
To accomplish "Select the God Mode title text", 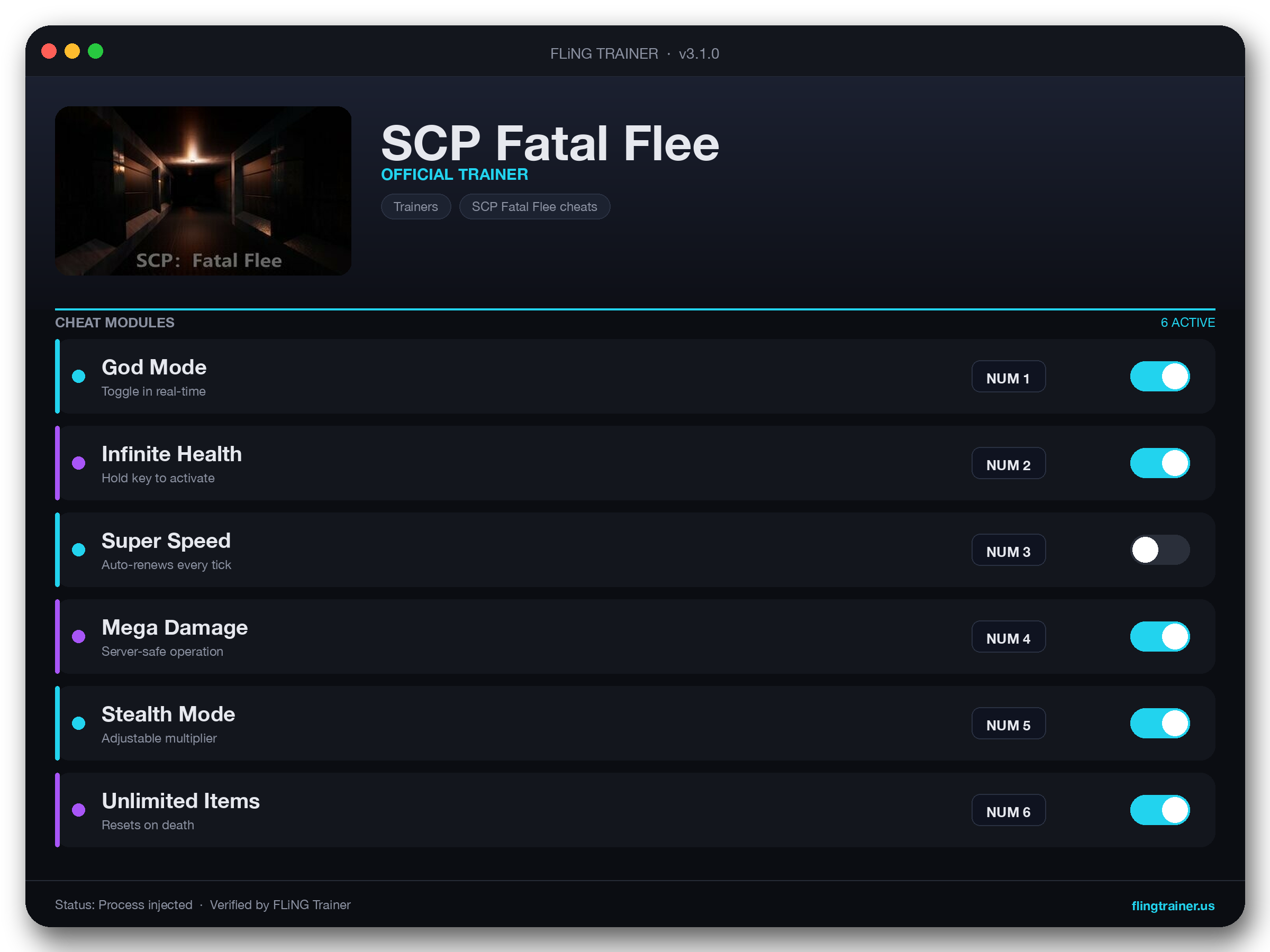I will tap(154, 367).
